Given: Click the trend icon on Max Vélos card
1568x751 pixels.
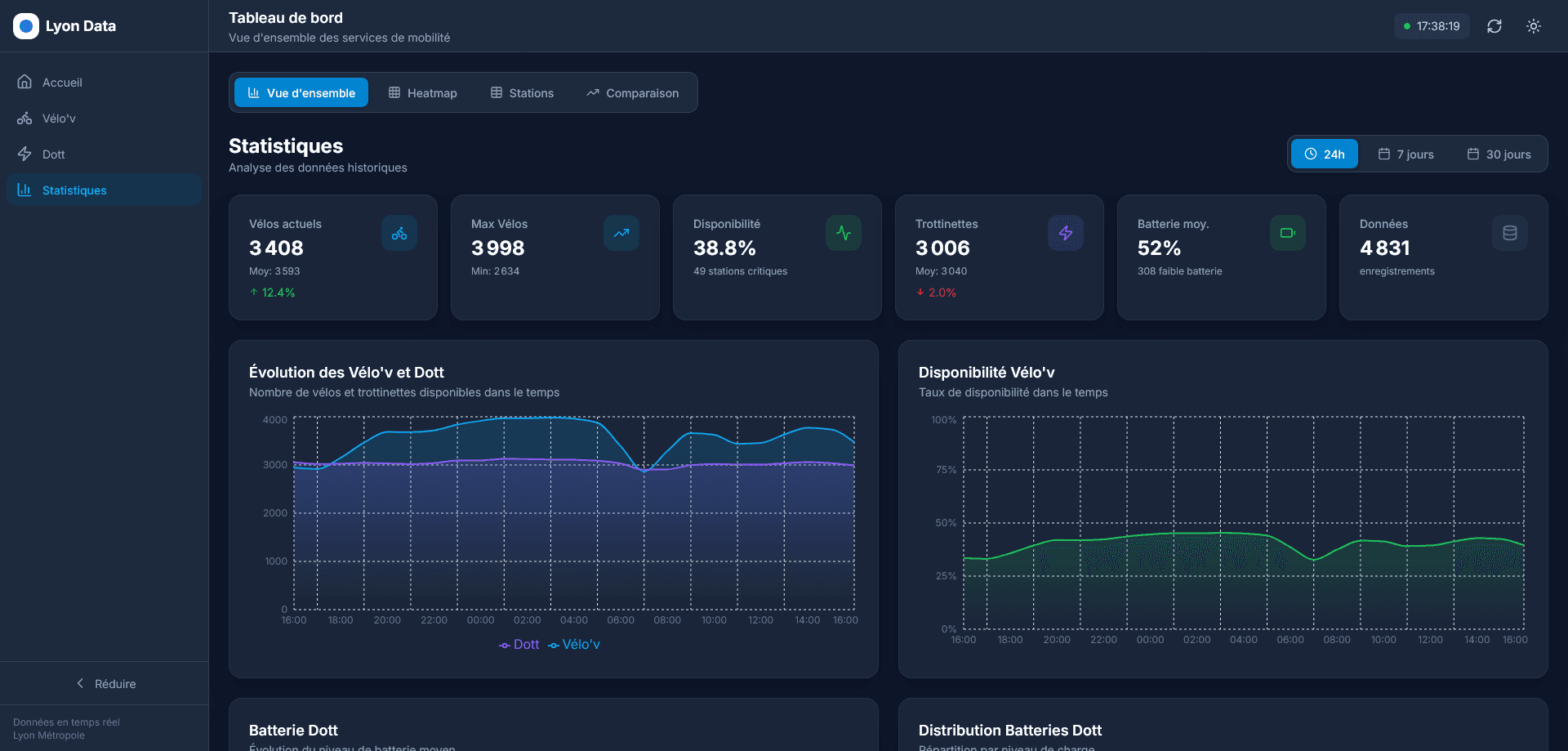Looking at the screenshot, I should point(621,233).
